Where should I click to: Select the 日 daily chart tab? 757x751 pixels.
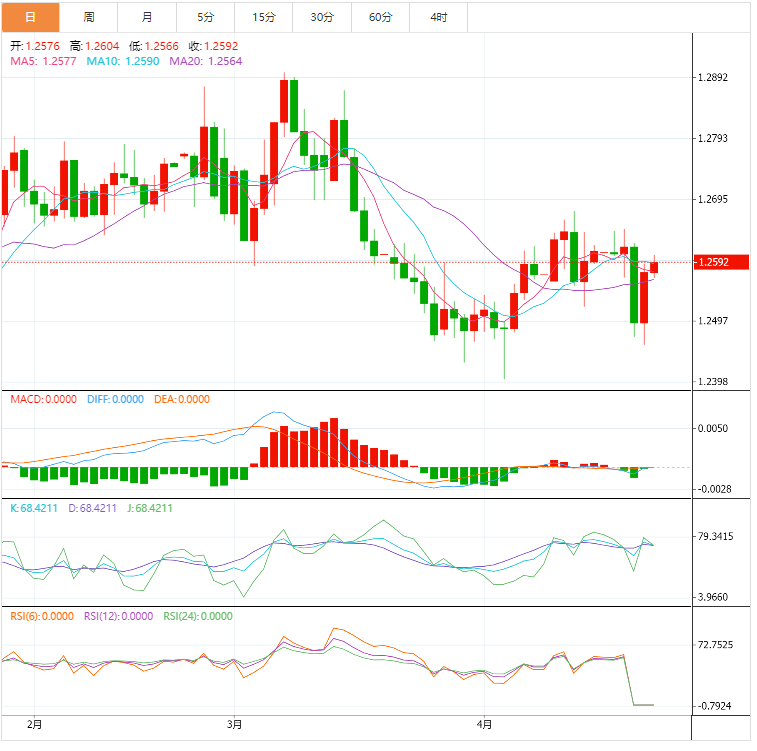pyautogui.click(x=30, y=17)
